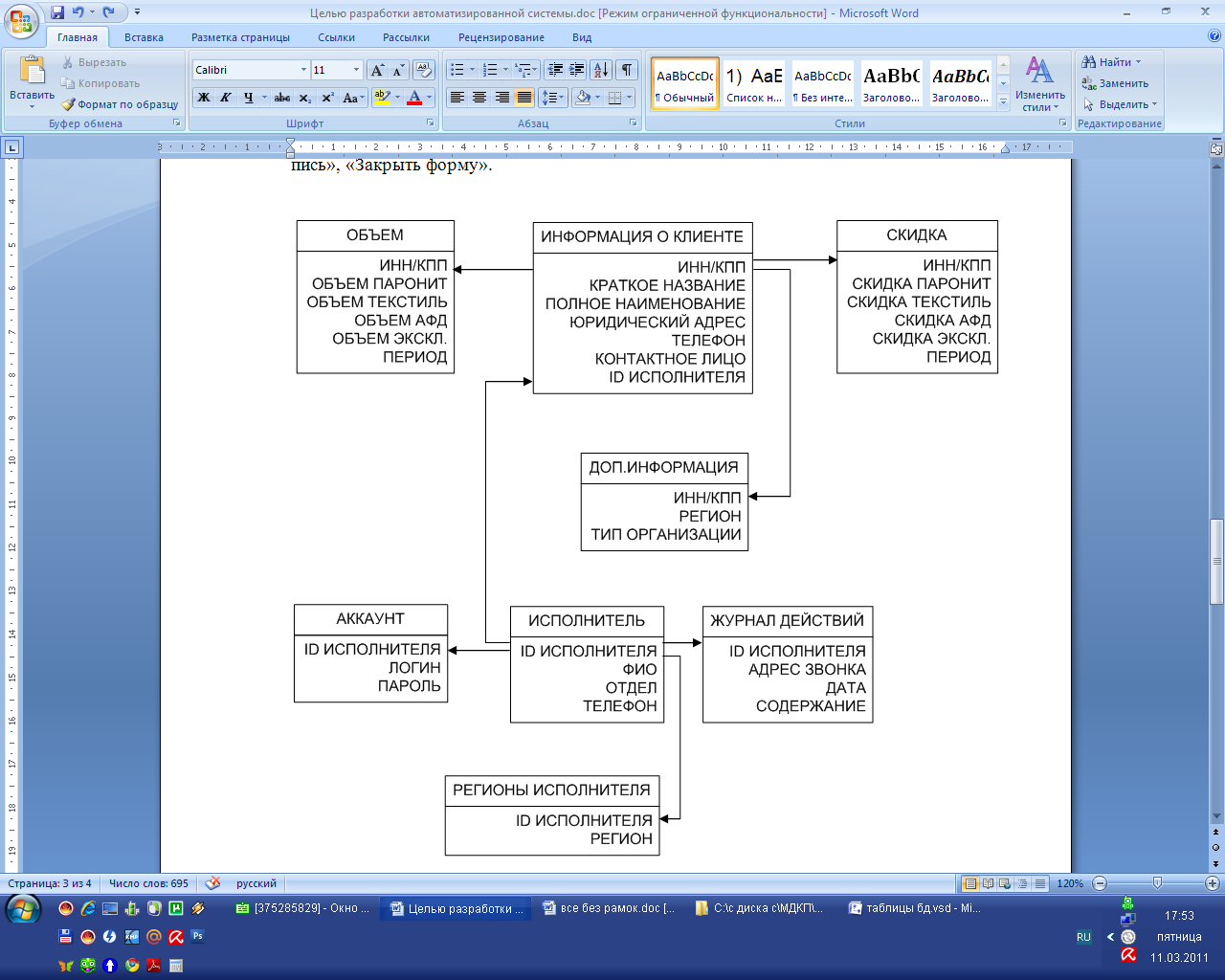Click Найти find binoculars icon
Viewport: 1225px width, 980px height.
tap(1108, 62)
